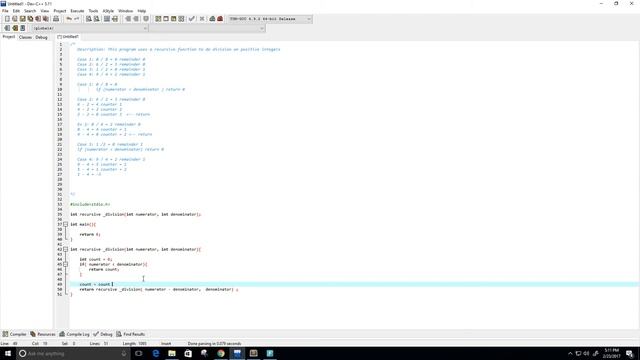The width and height of the screenshot is (640, 360).
Task: Open the Edit menu
Action: [16, 11]
